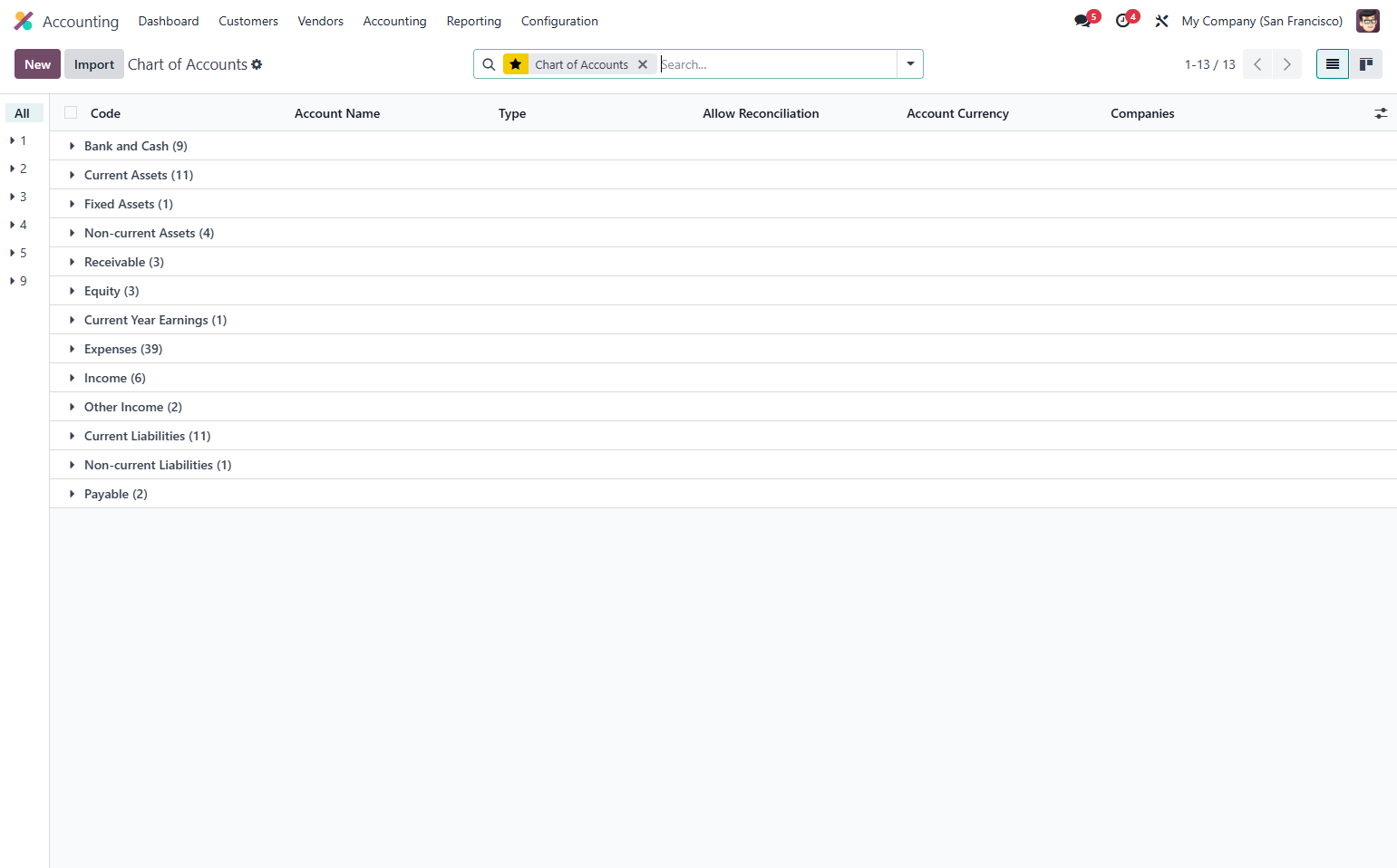
Task: Remove the Chart of Accounts filter
Action: click(643, 64)
